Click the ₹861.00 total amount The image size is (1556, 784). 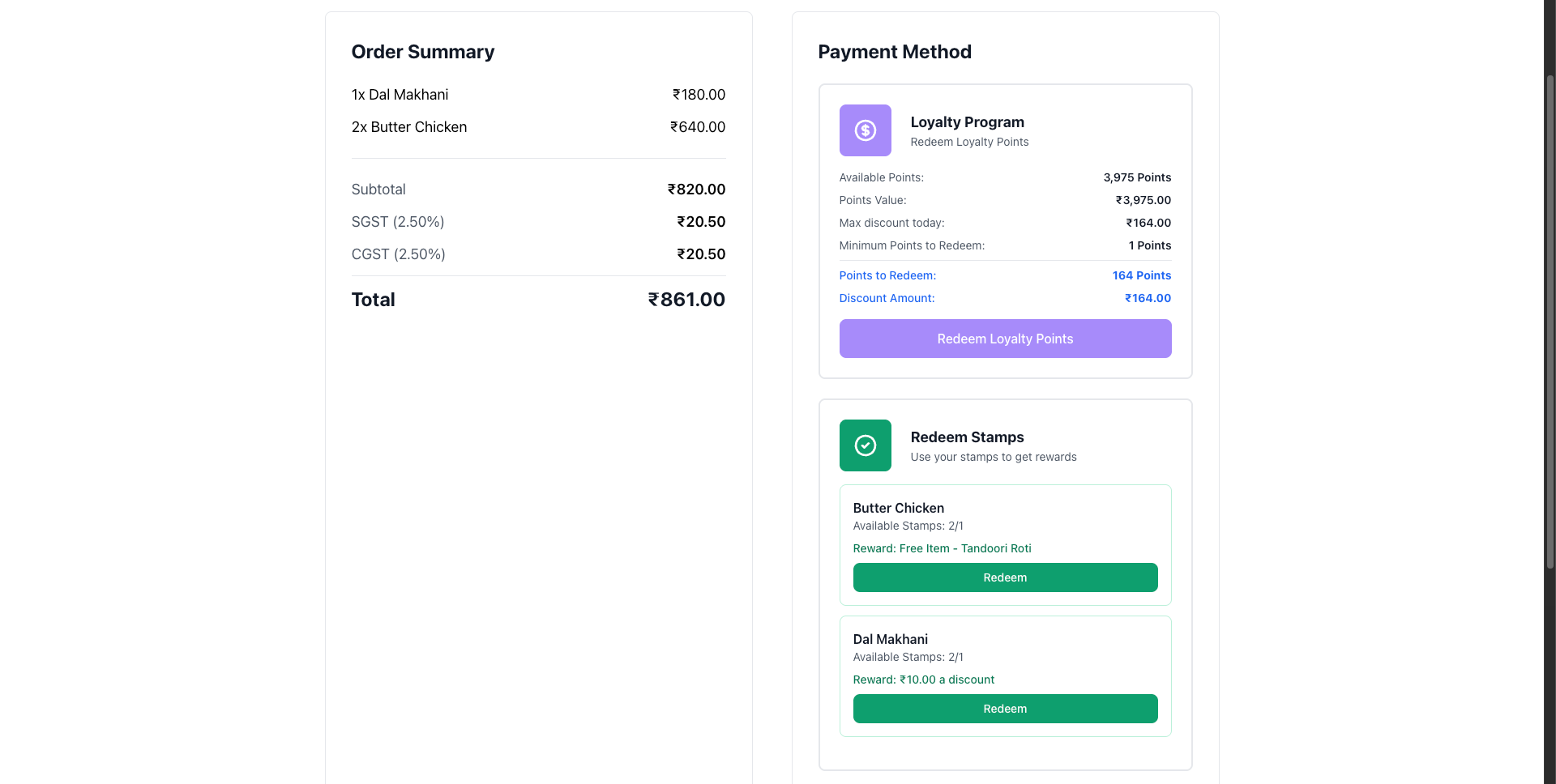[686, 300]
